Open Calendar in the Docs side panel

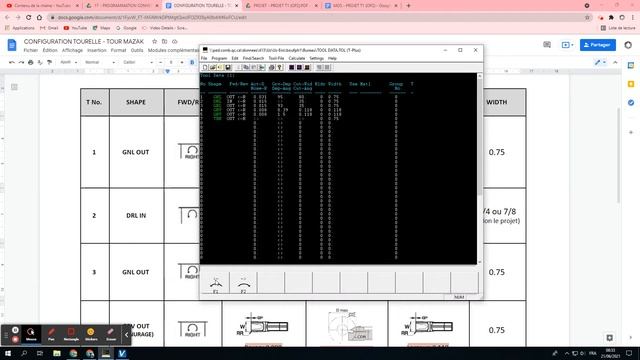(x=631, y=65)
